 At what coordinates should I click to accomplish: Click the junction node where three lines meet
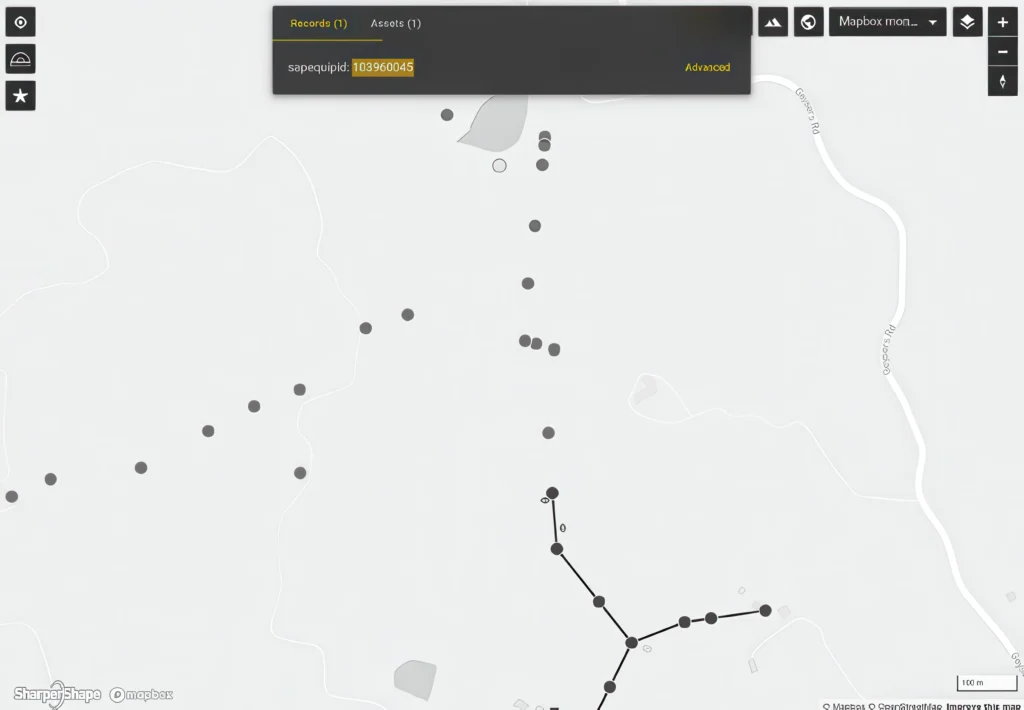pyautogui.click(x=631, y=642)
